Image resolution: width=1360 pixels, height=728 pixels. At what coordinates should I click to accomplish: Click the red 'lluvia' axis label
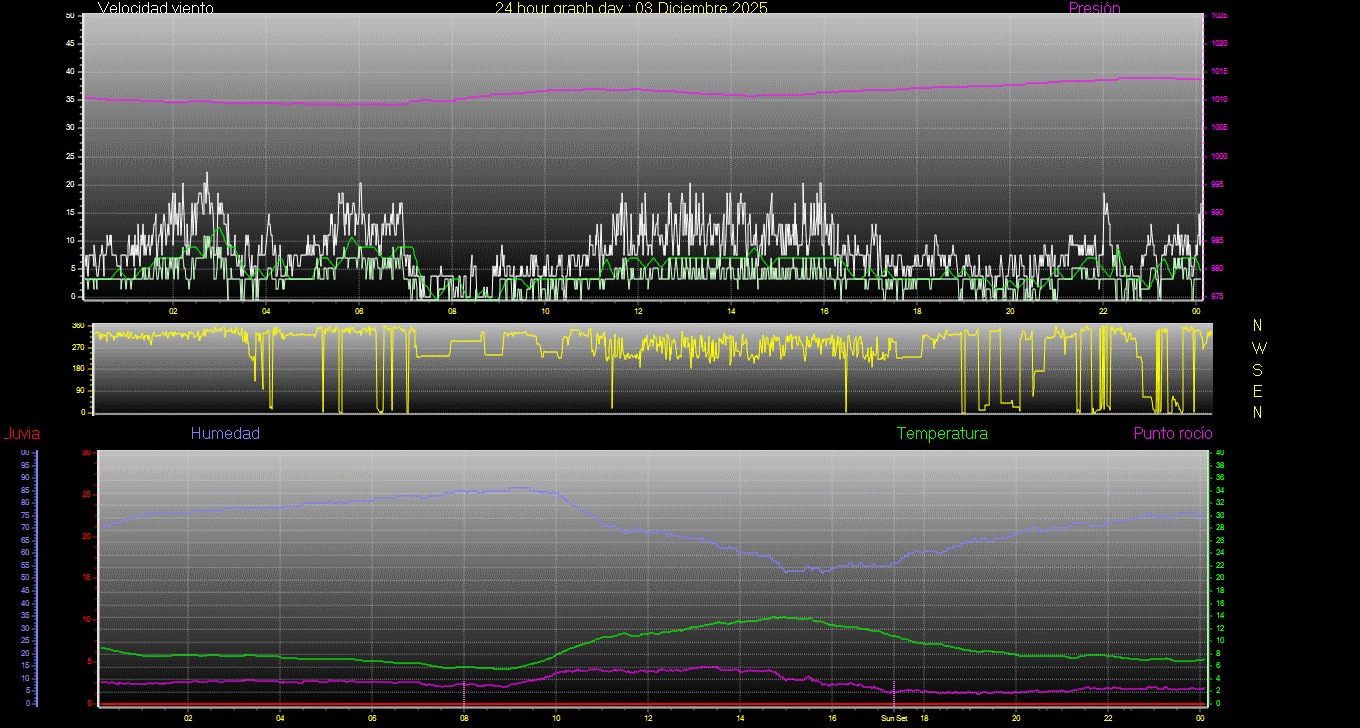point(21,434)
